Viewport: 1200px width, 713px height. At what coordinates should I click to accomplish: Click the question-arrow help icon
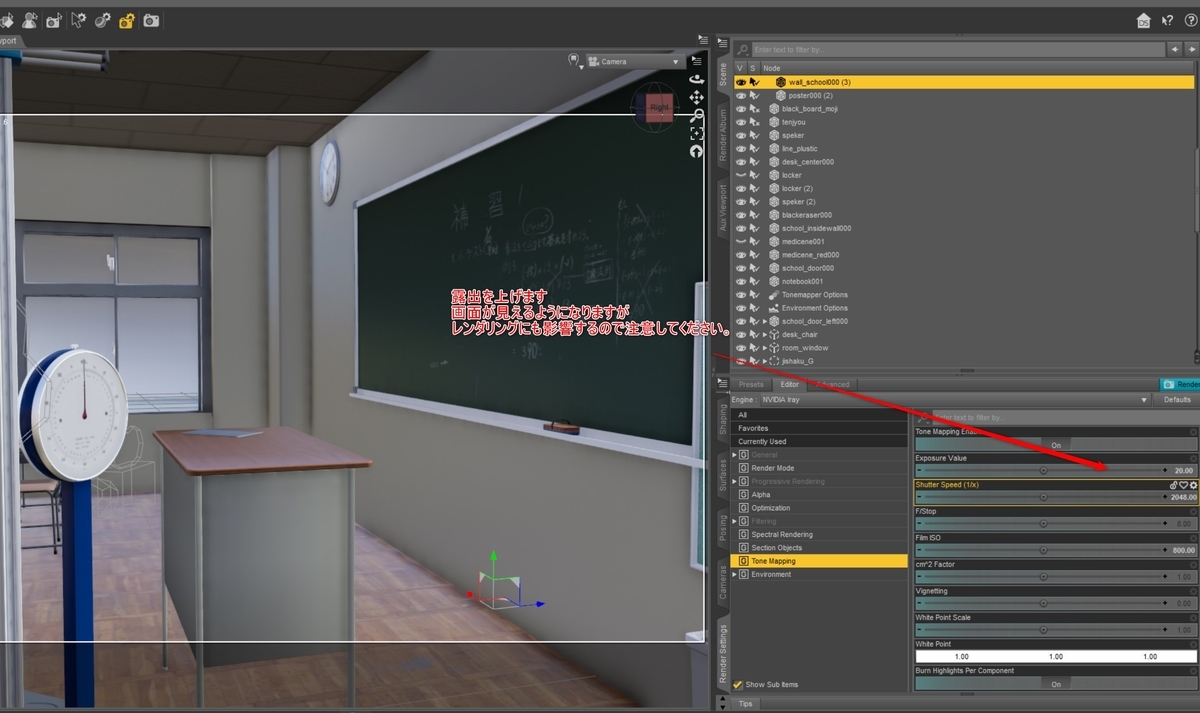pyautogui.click(x=1167, y=20)
